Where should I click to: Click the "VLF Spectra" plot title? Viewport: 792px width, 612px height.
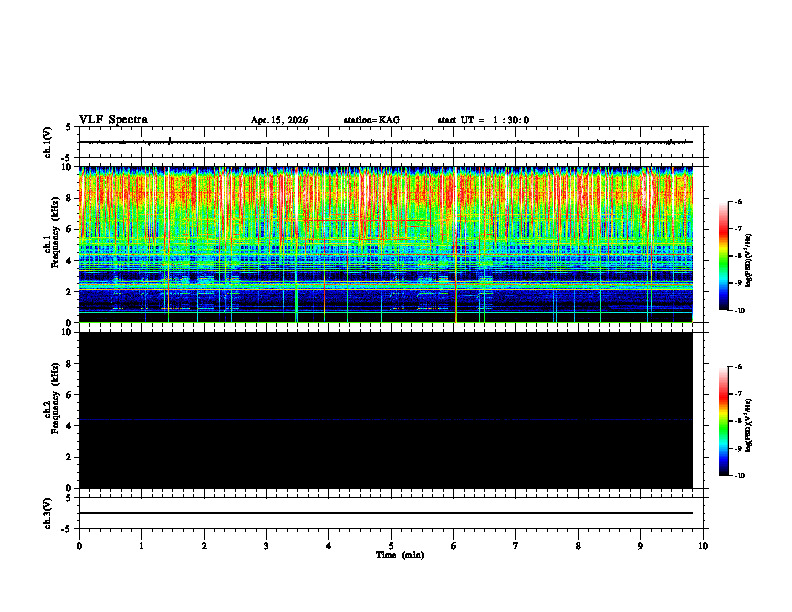pos(113,120)
